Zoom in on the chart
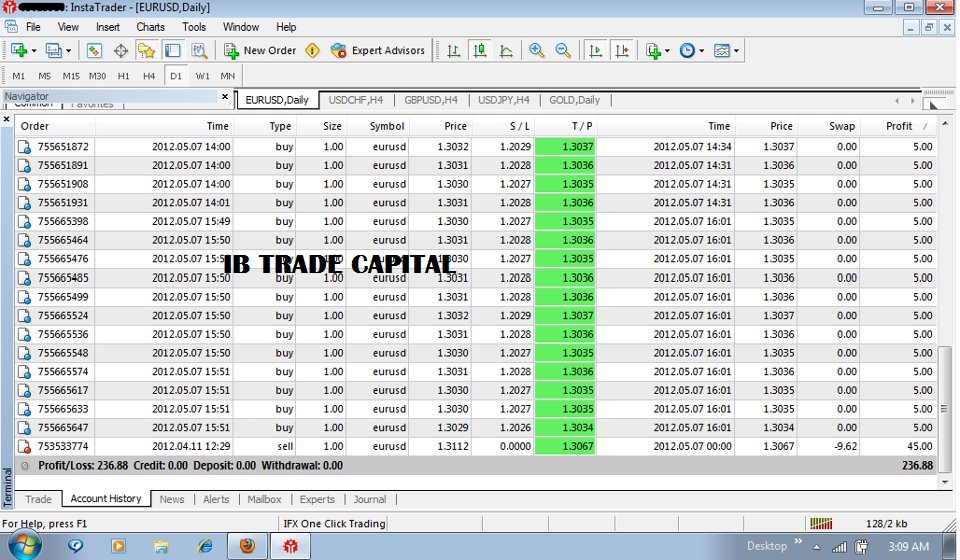 click(x=537, y=51)
